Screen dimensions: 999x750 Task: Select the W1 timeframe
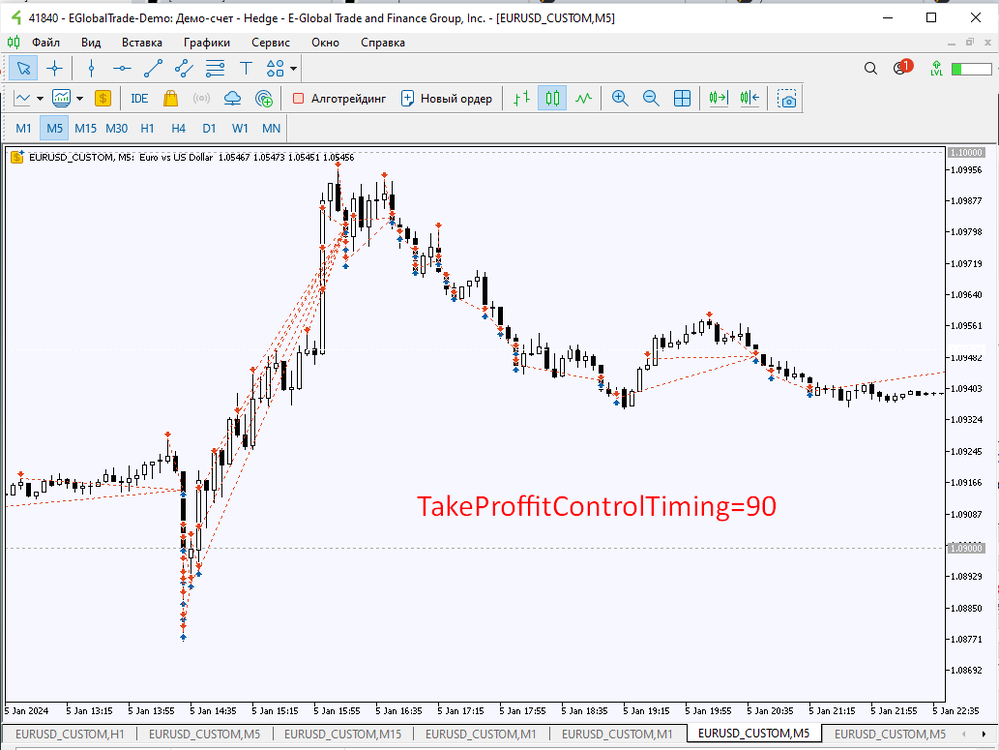coord(240,129)
